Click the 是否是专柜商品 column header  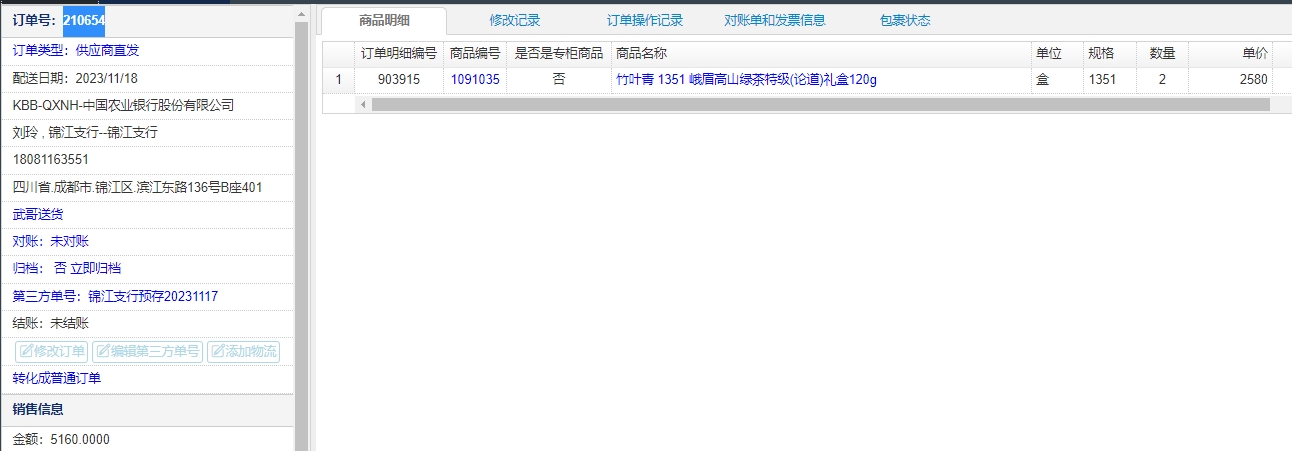coord(558,53)
